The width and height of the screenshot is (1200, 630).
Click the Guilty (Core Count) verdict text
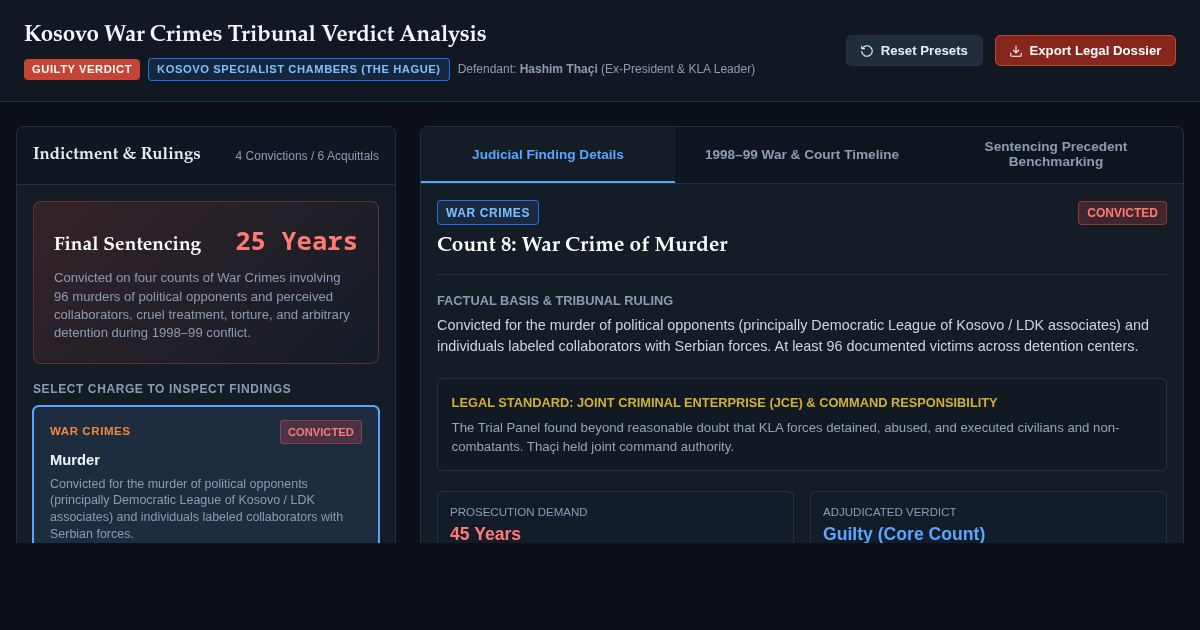(x=904, y=534)
